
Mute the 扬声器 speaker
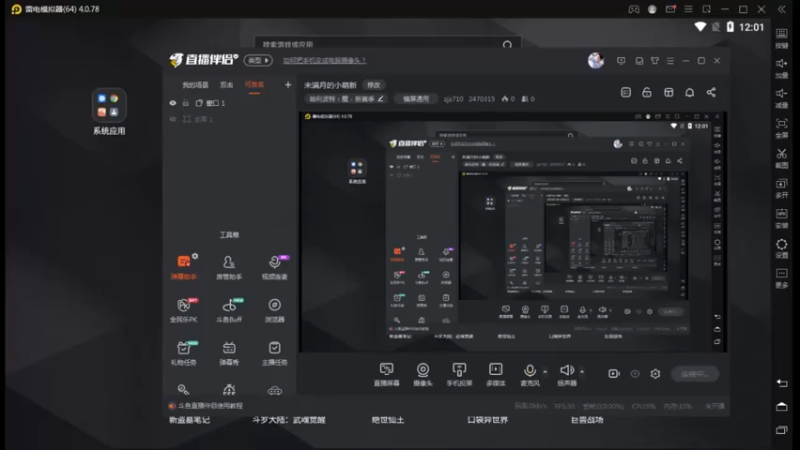click(x=566, y=374)
